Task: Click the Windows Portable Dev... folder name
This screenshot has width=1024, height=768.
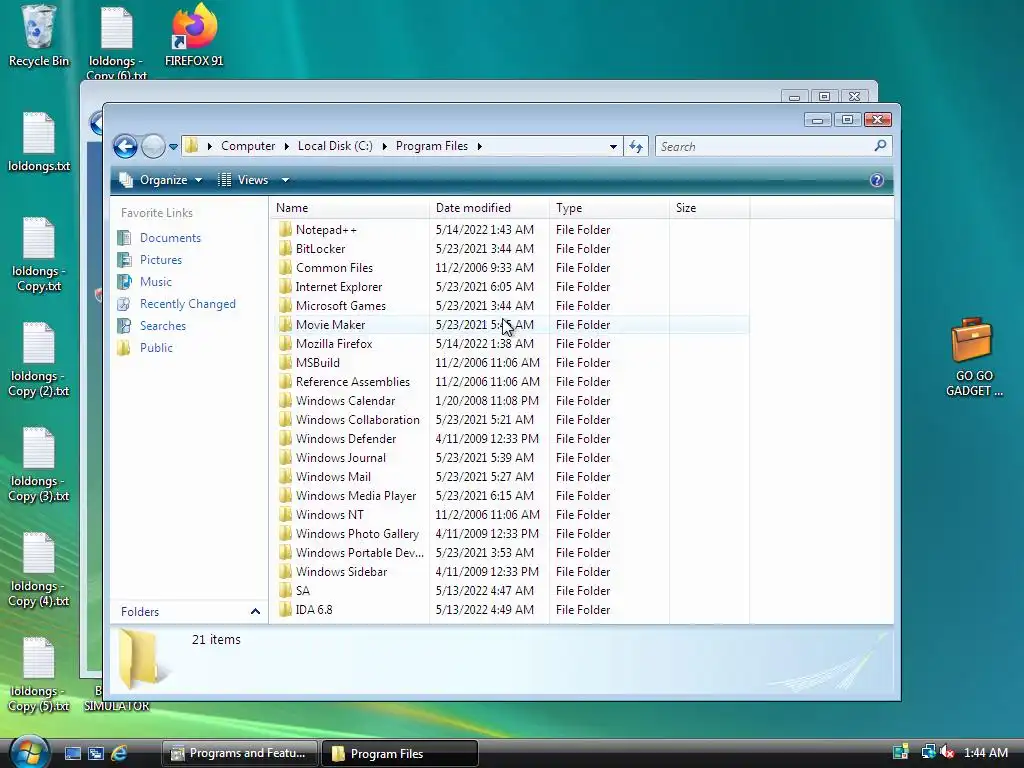Action: coord(359,552)
